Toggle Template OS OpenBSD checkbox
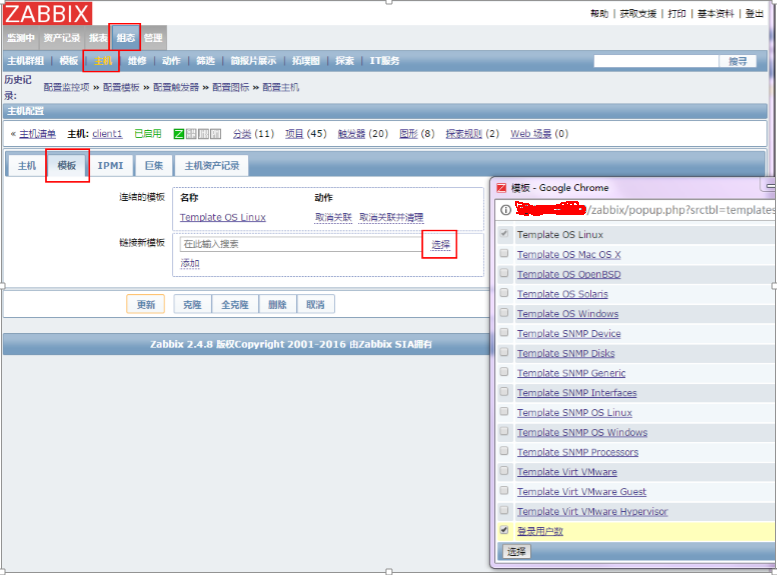 504,273
